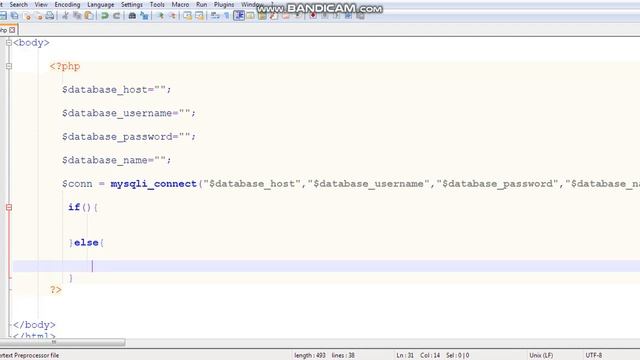This screenshot has height=360, width=640.
Task: Open the Run menu
Action: tap(201, 4)
